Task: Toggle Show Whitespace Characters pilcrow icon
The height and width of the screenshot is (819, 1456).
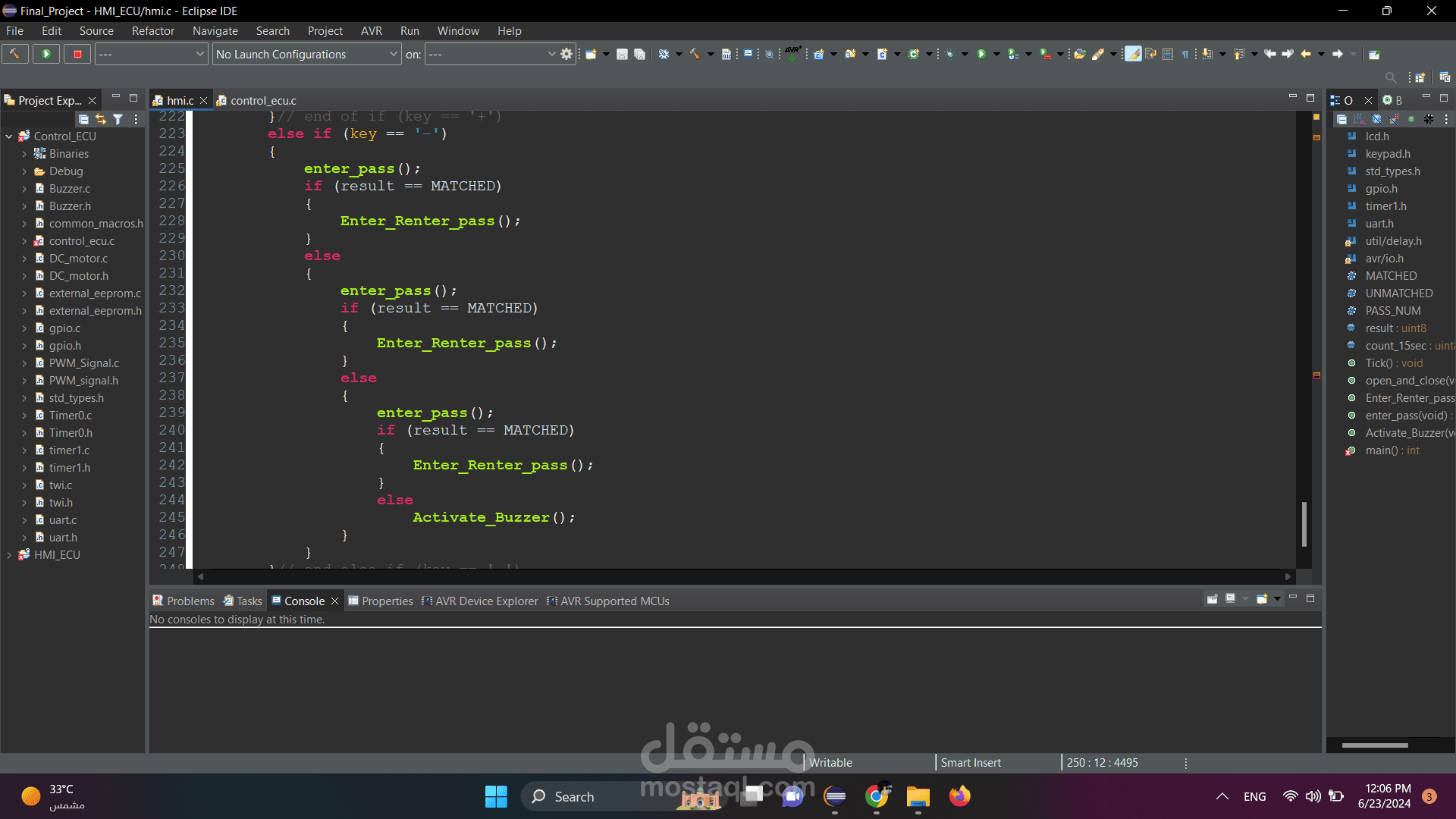Action: (1185, 54)
